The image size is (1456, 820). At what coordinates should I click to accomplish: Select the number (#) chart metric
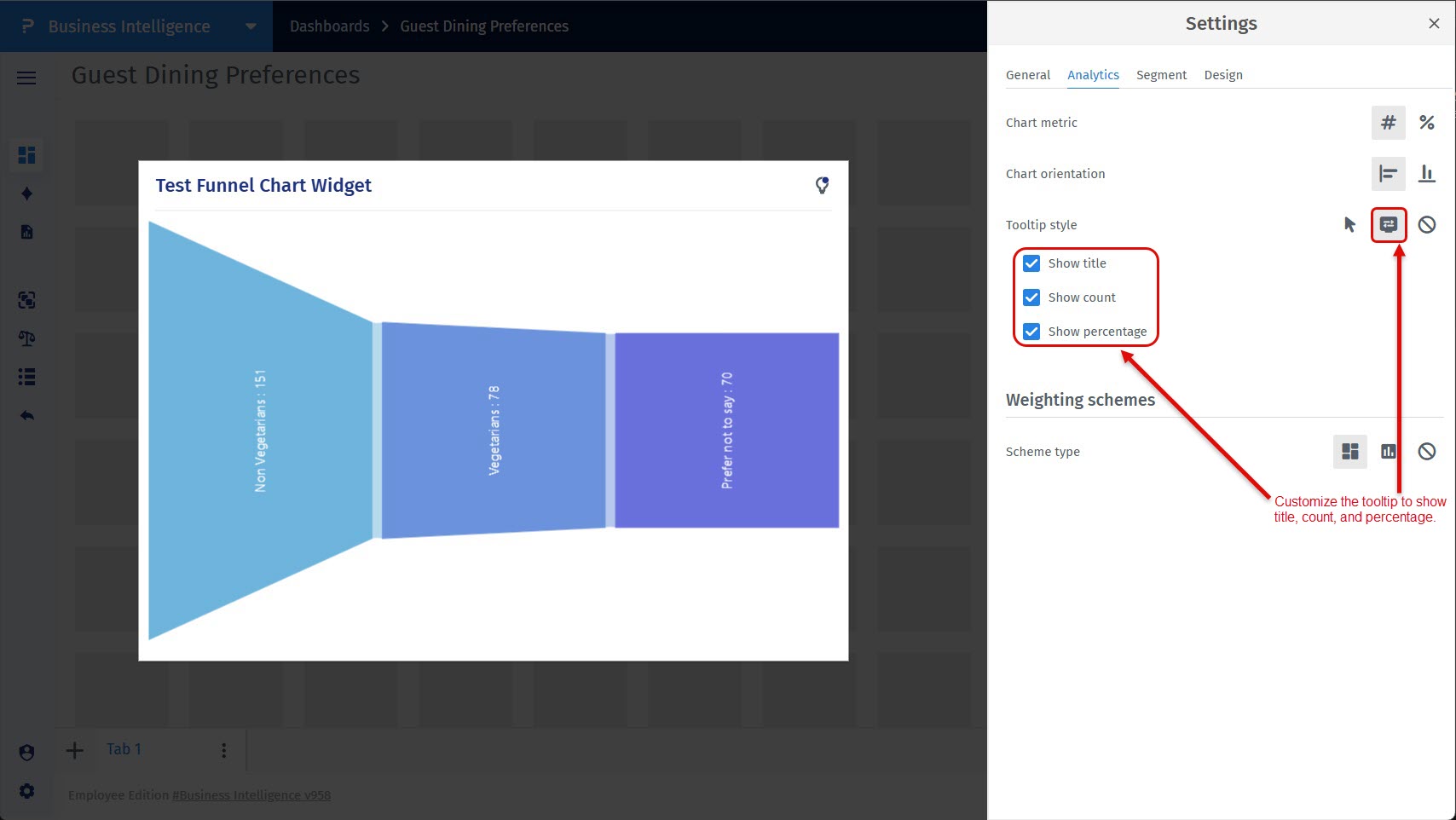(x=1388, y=123)
